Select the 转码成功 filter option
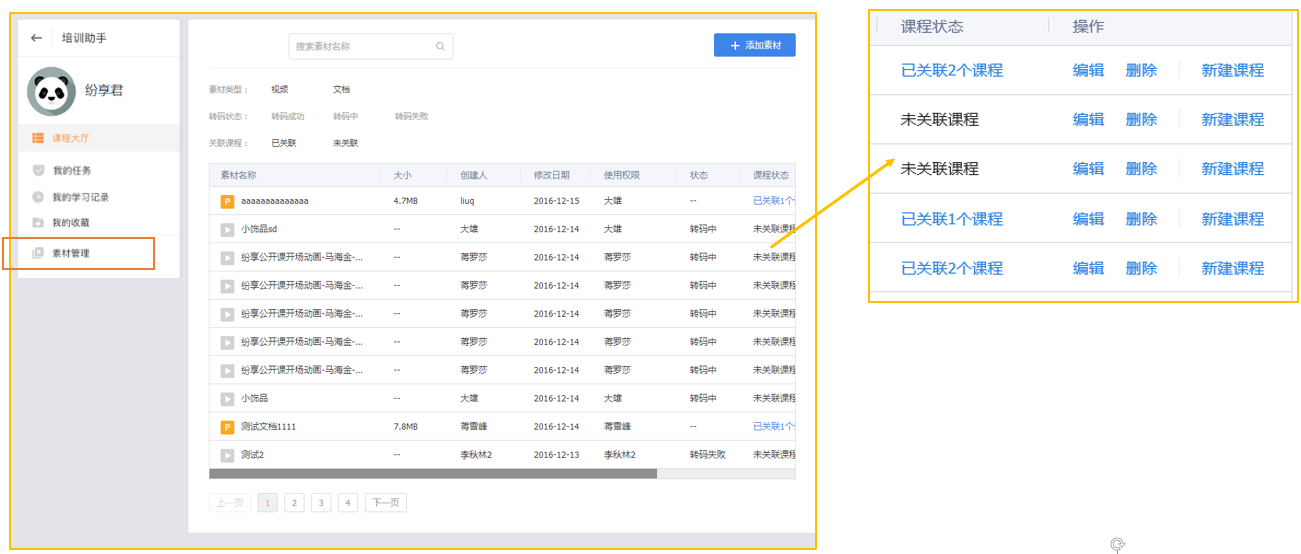 pos(287,116)
